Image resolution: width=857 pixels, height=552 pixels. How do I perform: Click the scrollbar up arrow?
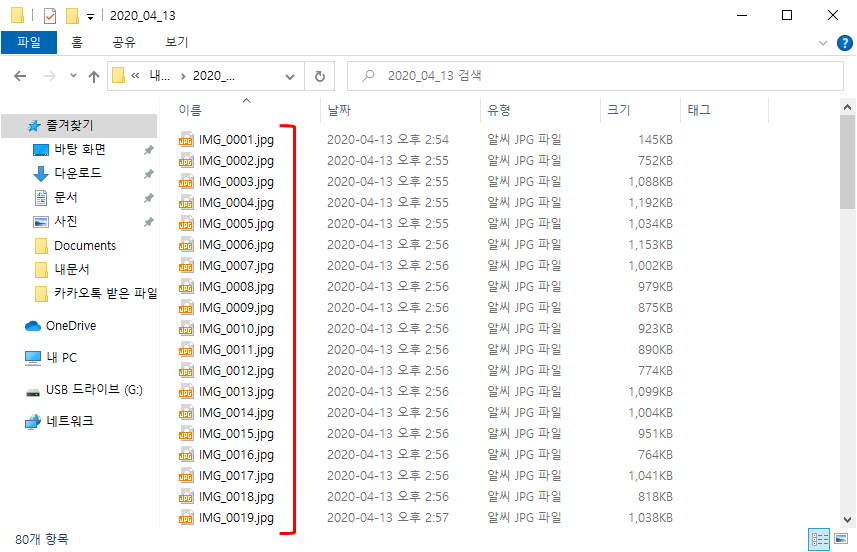pos(848,107)
